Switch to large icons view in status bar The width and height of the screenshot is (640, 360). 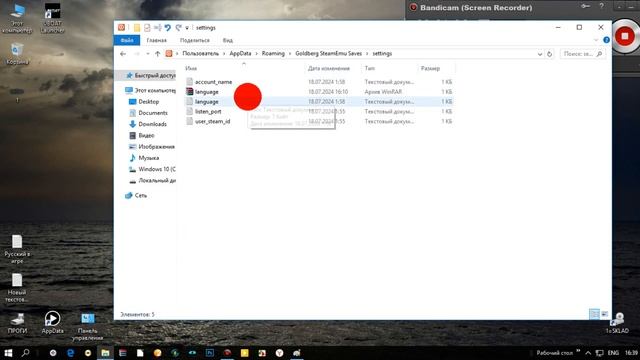(604, 314)
